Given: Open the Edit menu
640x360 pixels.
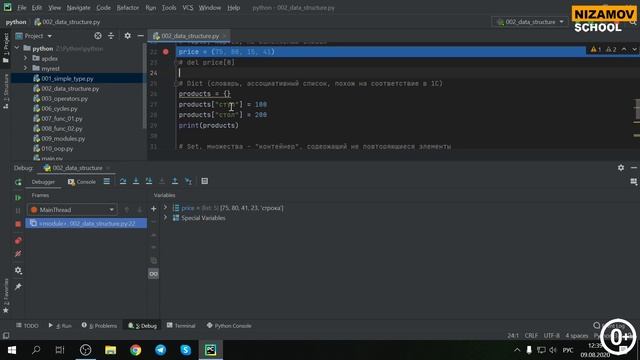Looking at the screenshot, I should tap(37, 8).
